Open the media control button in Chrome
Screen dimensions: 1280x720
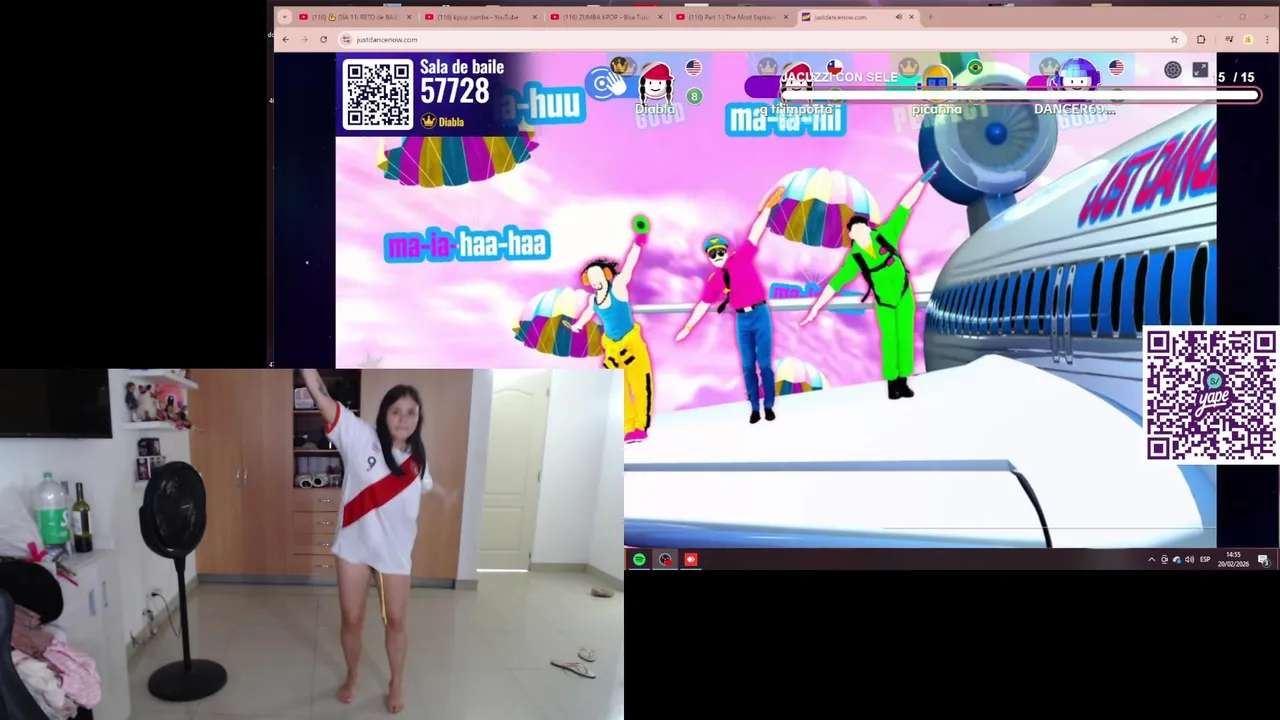click(1229, 39)
